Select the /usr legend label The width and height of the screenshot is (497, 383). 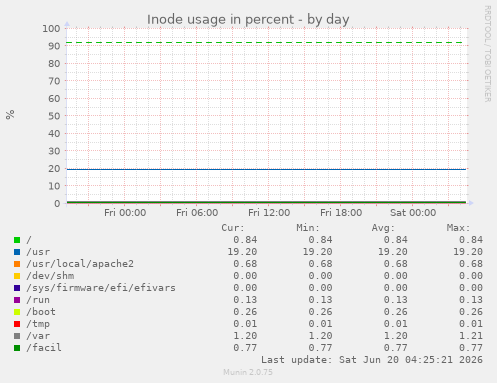(38, 252)
